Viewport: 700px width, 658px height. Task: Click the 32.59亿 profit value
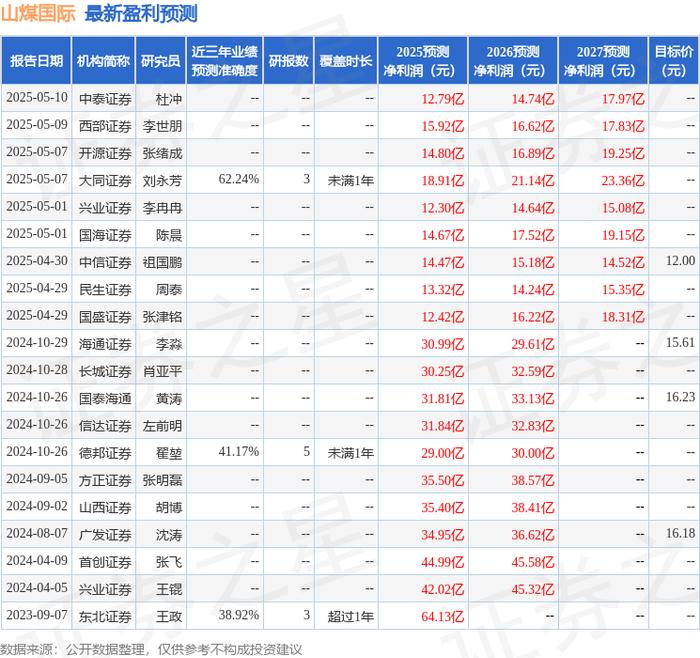pos(533,371)
